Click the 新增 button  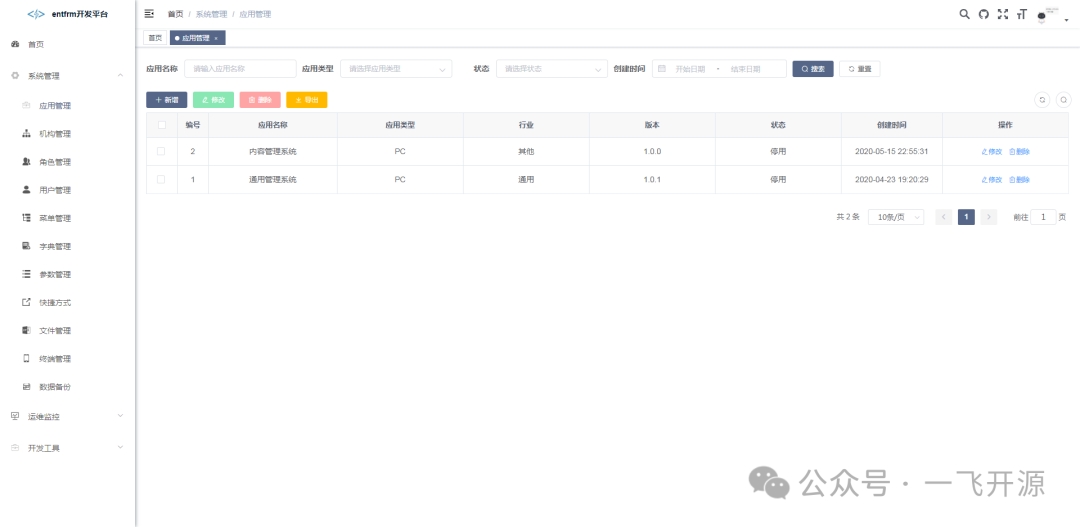(x=166, y=100)
